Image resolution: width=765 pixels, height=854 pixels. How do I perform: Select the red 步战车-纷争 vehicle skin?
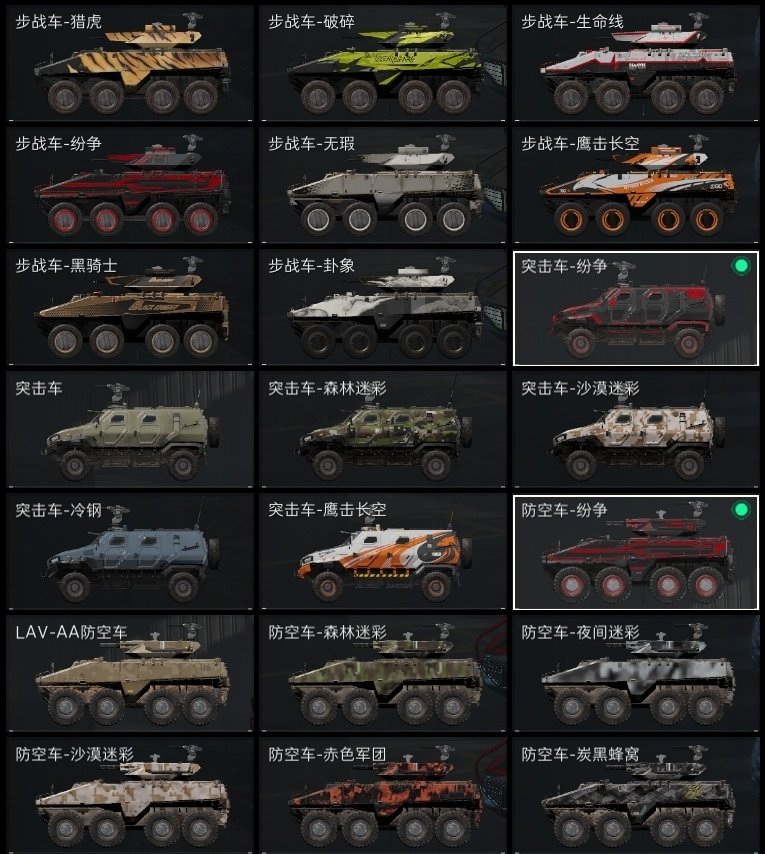tap(130, 185)
